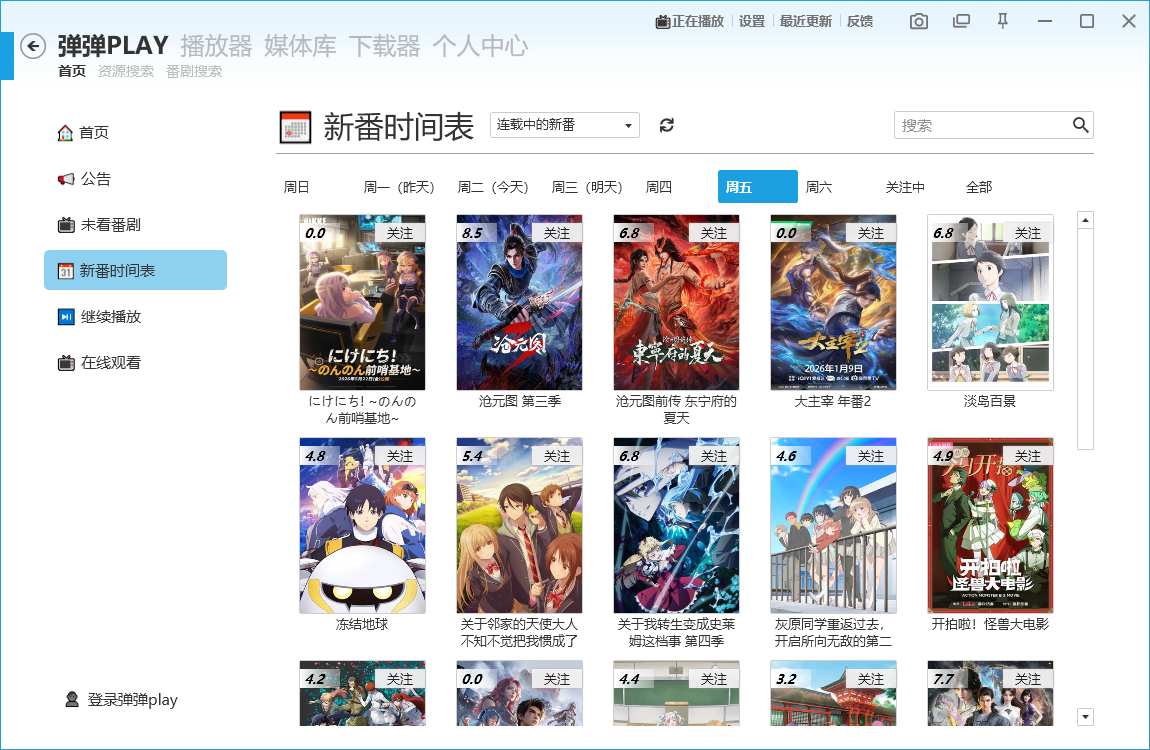Screen dimensions: 1150x750
Task: Click 关注 on 开拍啦！怪兽大电影
Action: [1028, 456]
